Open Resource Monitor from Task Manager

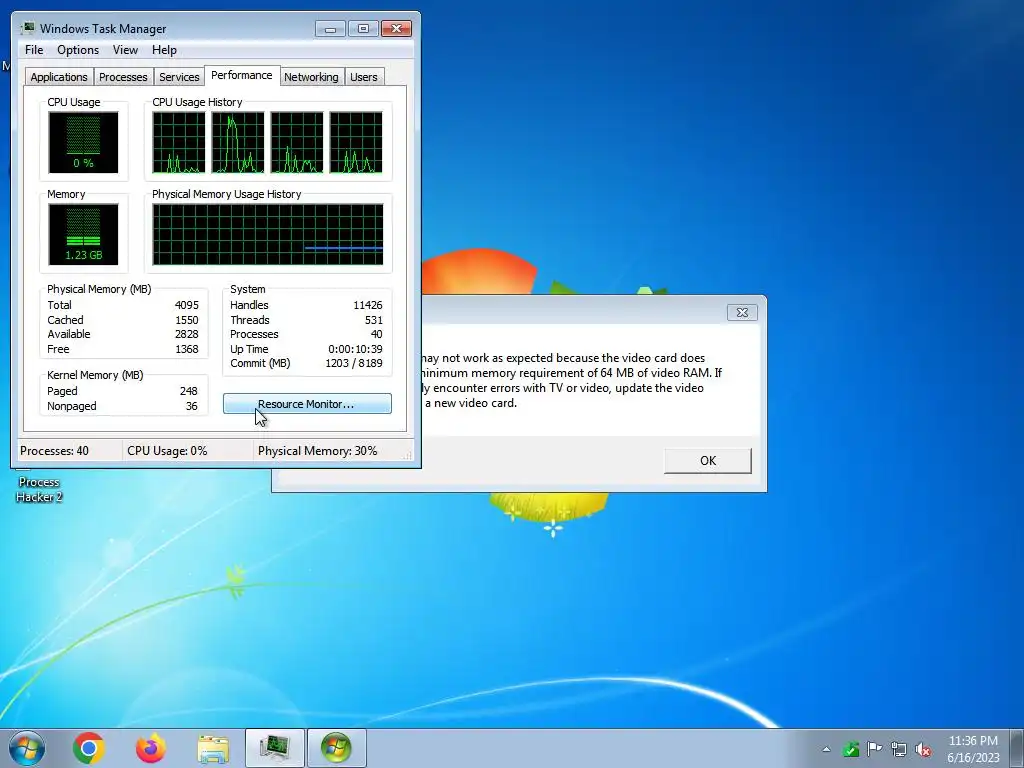point(307,404)
